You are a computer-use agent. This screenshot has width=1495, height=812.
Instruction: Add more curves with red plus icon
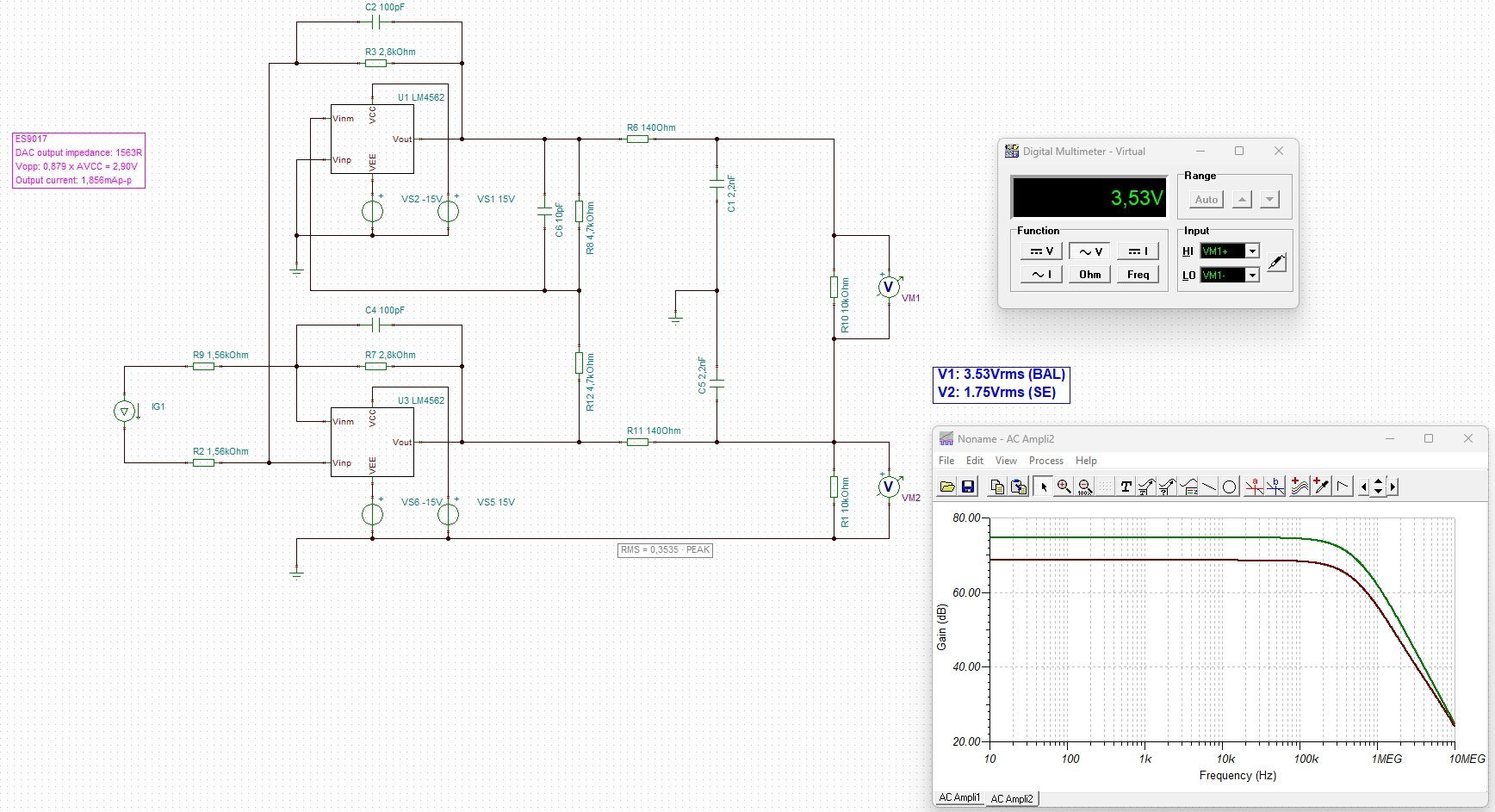[x=1300, y=487]
